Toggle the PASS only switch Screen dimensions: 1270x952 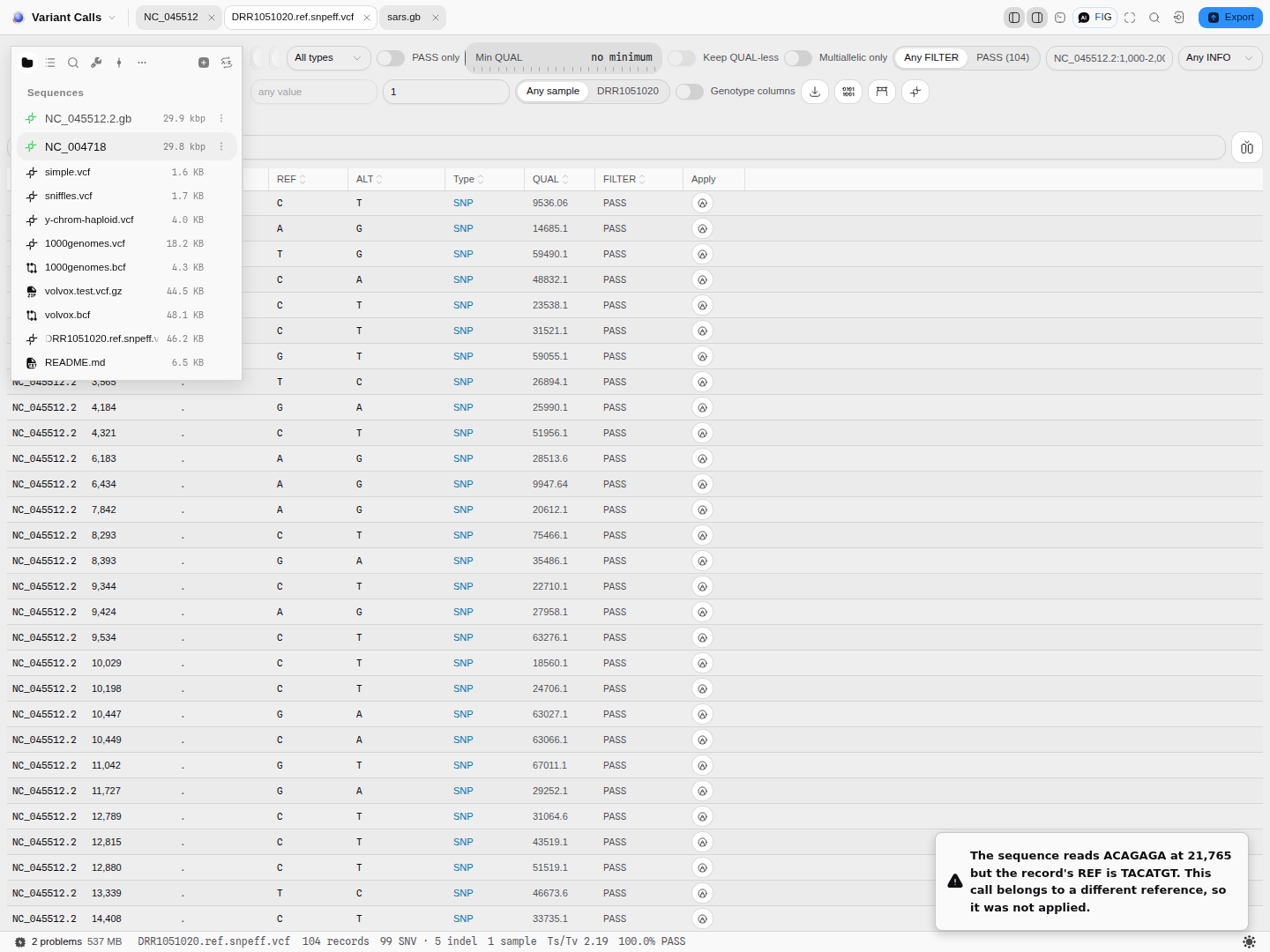tap(391, 58)
